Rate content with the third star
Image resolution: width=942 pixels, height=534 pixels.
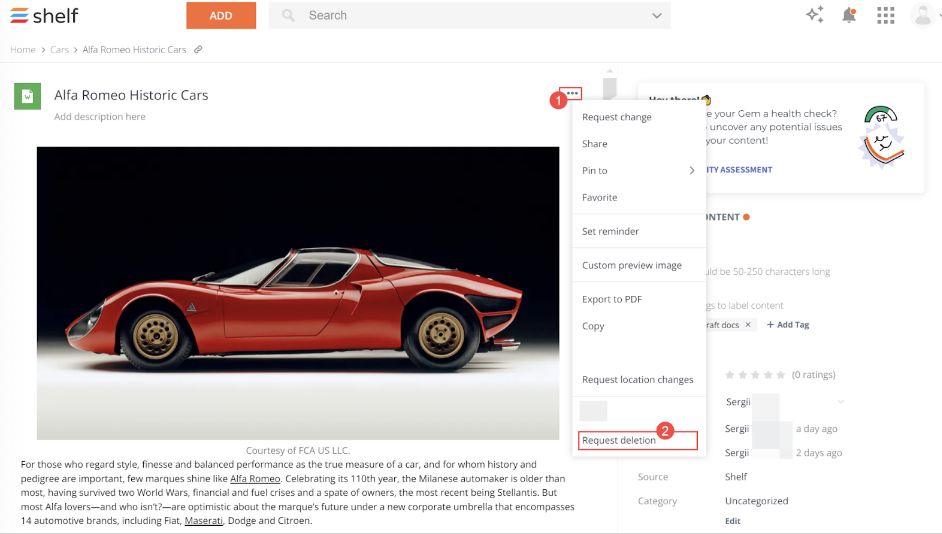click(755, 375)
